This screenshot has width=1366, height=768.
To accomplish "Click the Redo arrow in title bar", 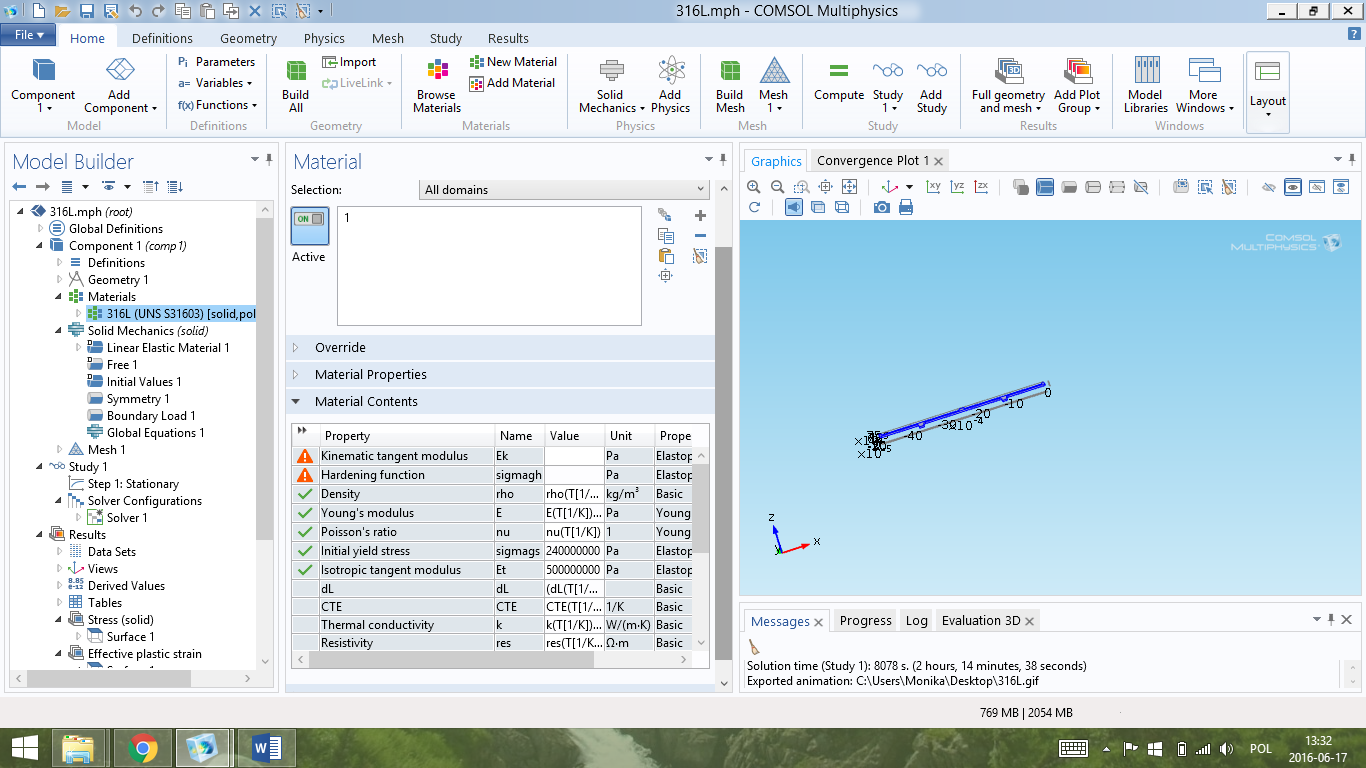I will 158,11.
